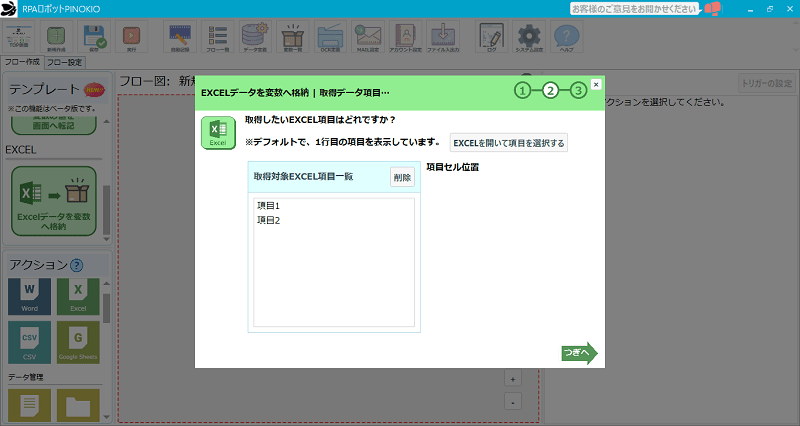Open the ファイル入出力 icon
The width and height of the screenshot is (800, 426).
click(x=443, y=37)
